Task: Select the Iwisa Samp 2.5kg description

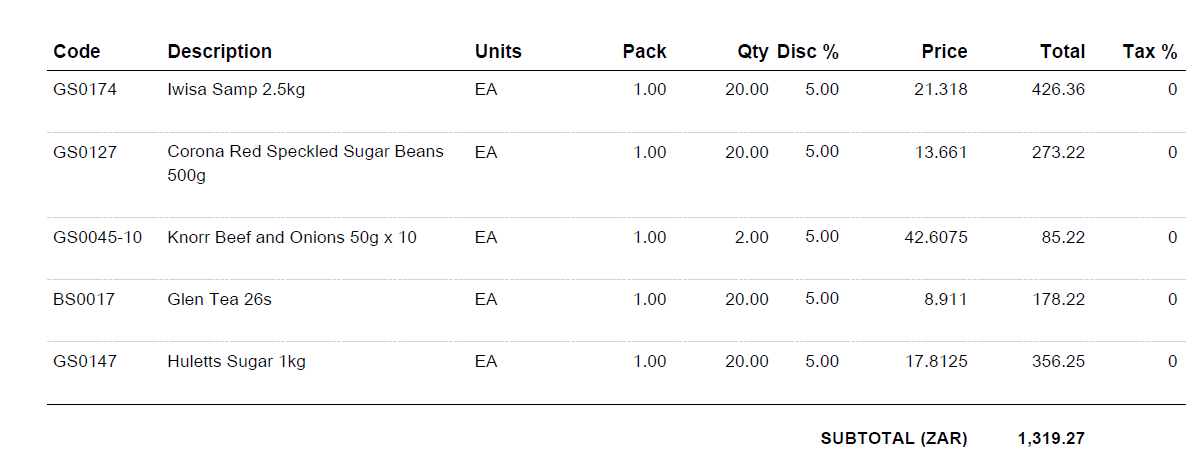Action: pyautogui.click(x=236, y=90)
